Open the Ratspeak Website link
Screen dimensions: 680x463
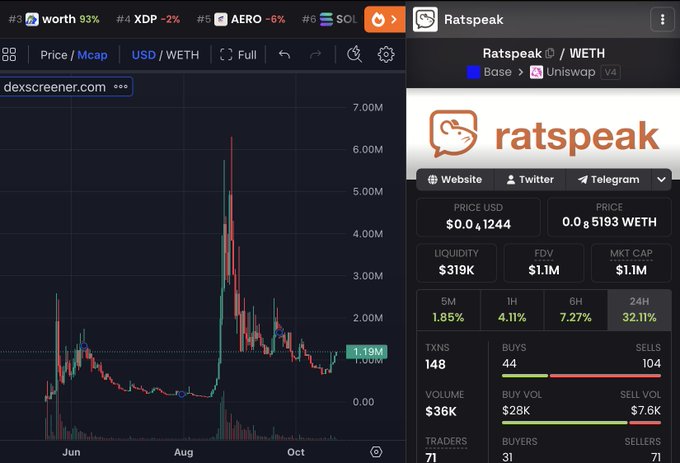(x=455, y=179)
